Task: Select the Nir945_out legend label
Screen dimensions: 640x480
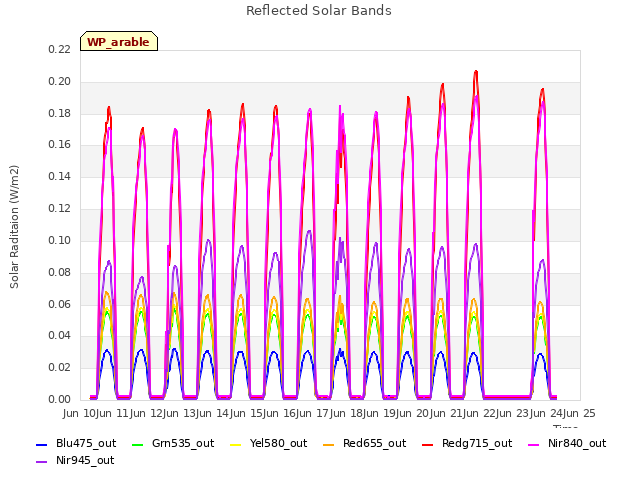Action: (x=85, y=461)
